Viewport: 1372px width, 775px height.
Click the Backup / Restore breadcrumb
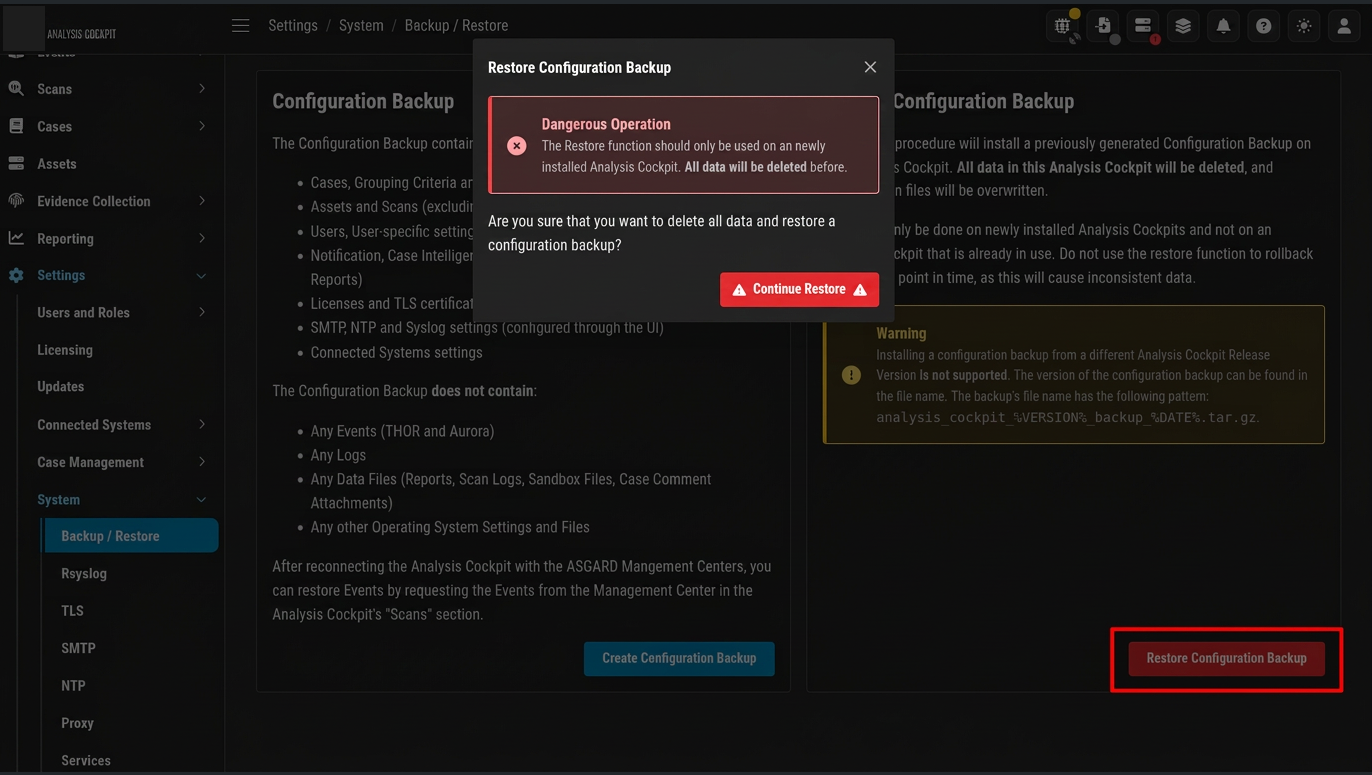[x=457, y=25]
